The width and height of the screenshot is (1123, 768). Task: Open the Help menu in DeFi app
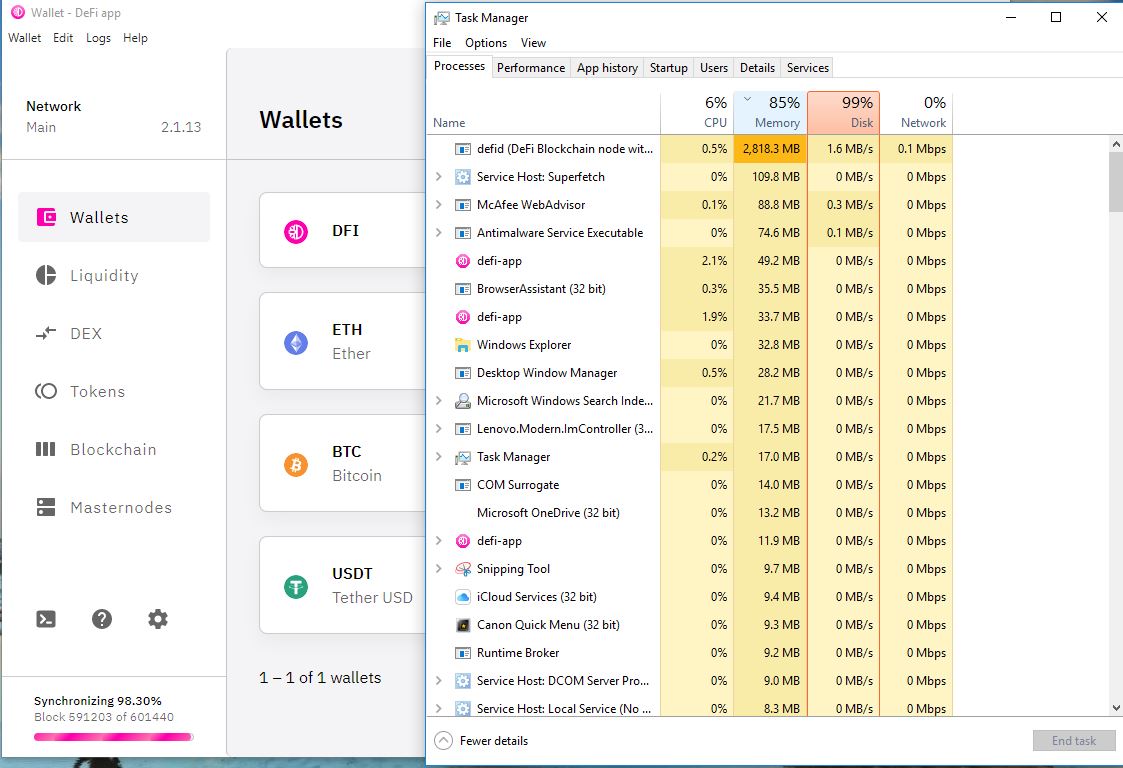(x=135, y=38)
